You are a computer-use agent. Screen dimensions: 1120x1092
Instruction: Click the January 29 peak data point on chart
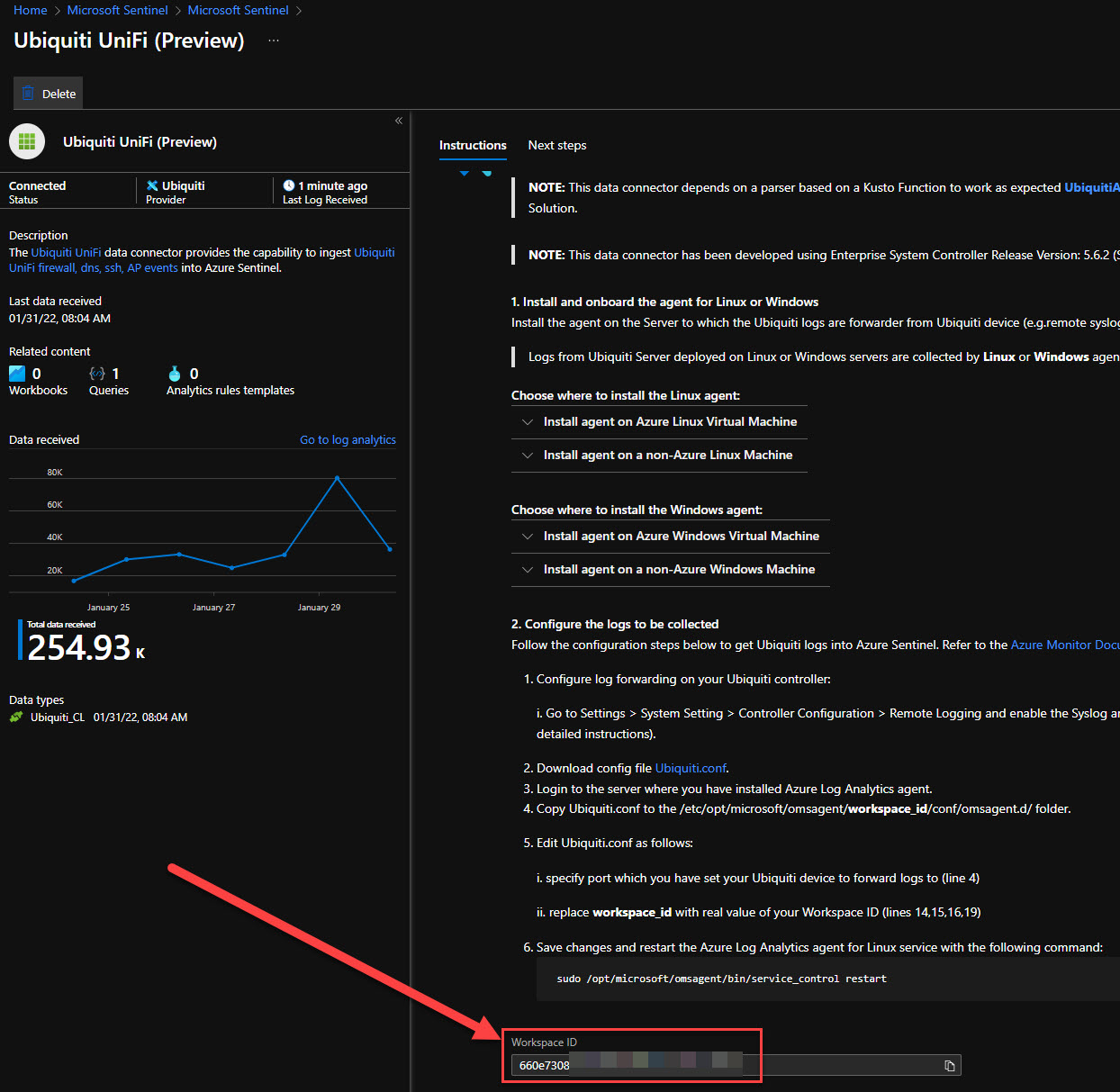click(338, 478)
